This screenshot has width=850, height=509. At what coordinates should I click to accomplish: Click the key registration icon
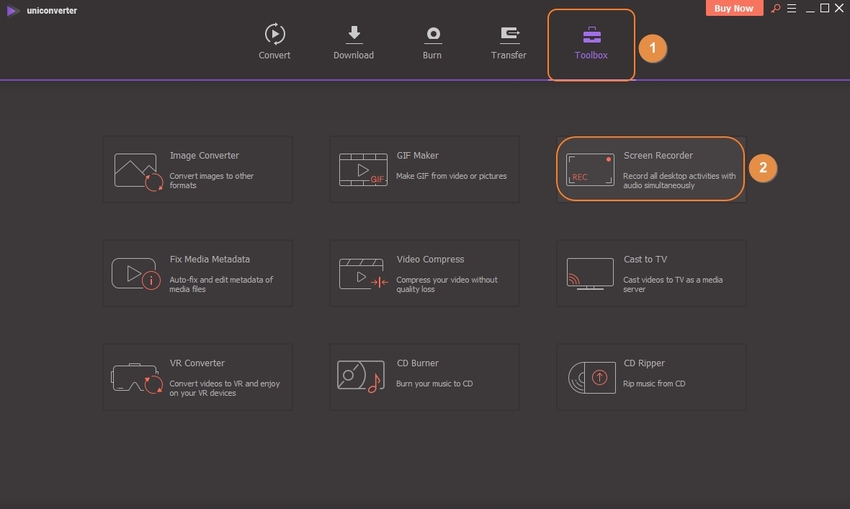[x=775, y=8]
